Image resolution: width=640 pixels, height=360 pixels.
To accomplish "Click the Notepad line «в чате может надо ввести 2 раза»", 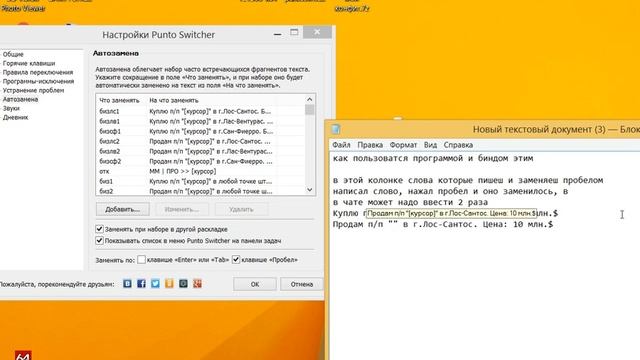I will [410, 202].
